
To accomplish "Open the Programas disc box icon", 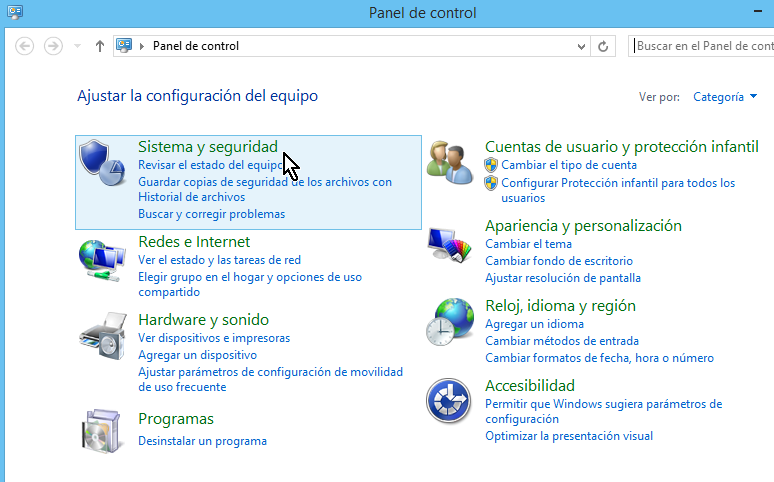I will pos(101,431).
